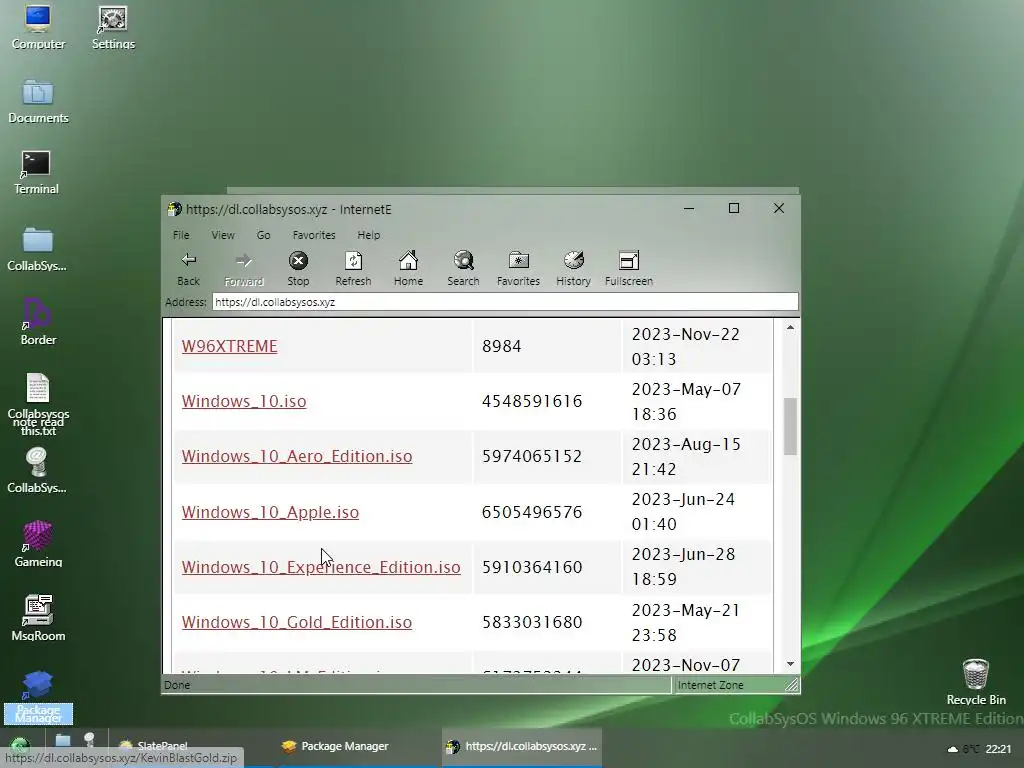
Task: Open the Recycle Bin
Action: click(x=976, y=682)
